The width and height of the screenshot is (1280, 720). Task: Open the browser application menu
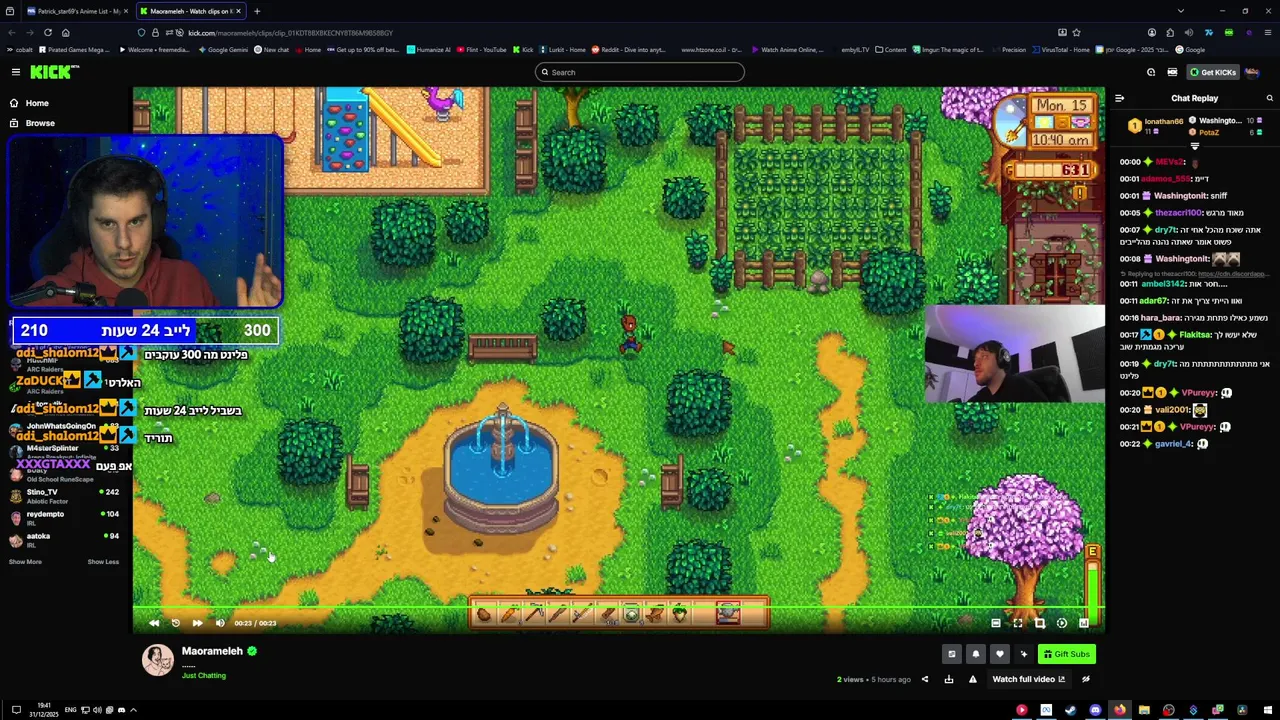1267,32
